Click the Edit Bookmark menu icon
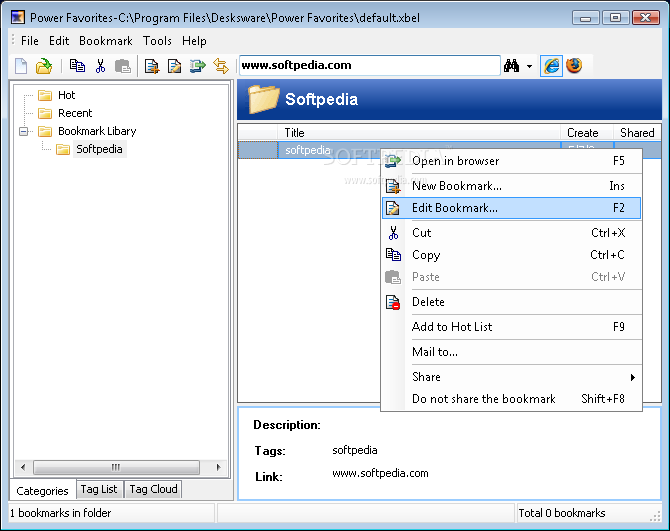This screenshot has width=670, height=531. (x=393, y=208)
